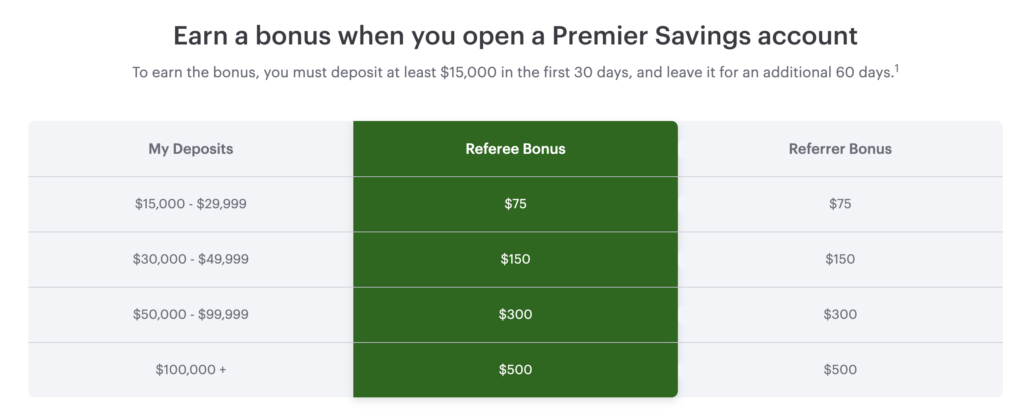Select the $300 Referee Bonus cell
1024x411 pixels.
click(515, 314)
